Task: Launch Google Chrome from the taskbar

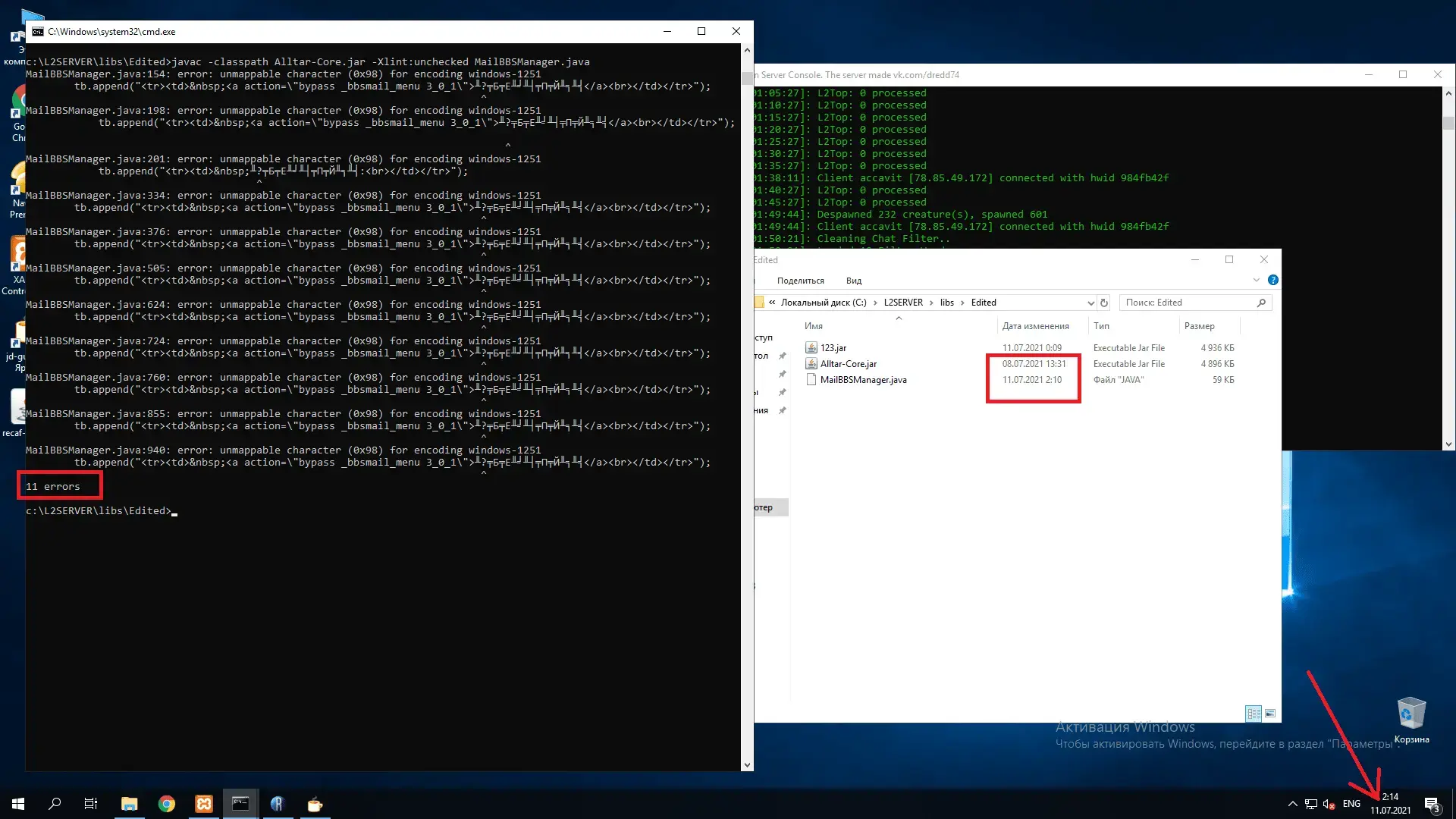Action: (x=167, y=804)
